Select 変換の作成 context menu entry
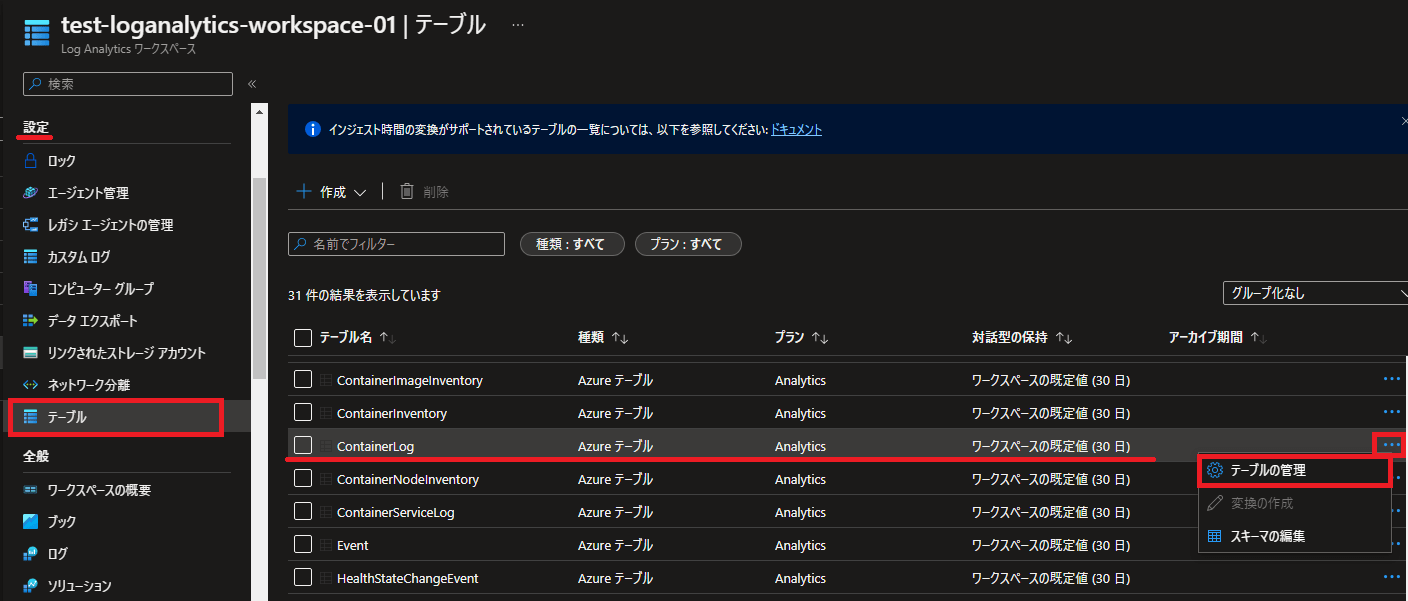The height and width of the screenshot is (601, 1408). click(x=1294, y=502)
